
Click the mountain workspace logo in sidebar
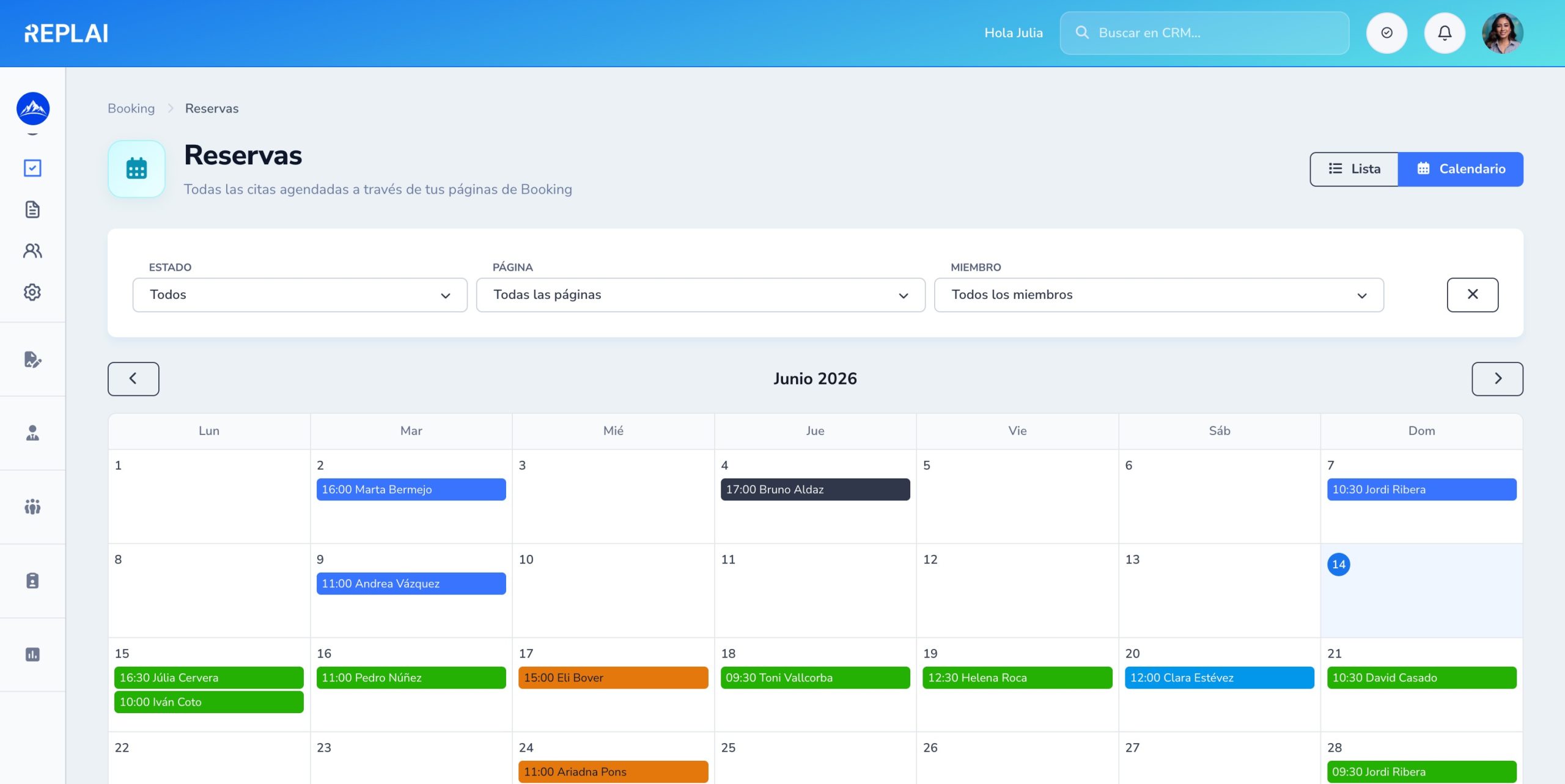pos(33,109)
